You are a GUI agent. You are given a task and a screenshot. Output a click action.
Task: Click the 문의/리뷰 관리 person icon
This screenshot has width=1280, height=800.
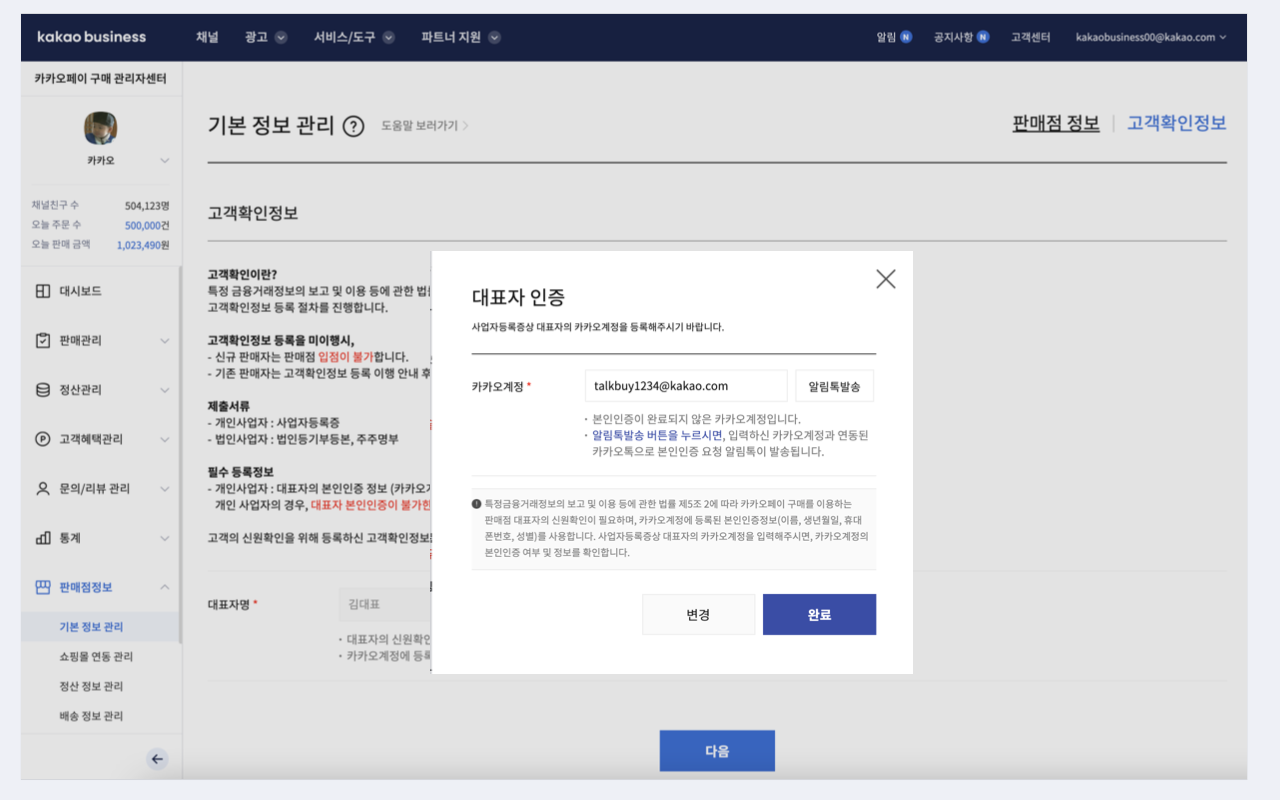(42, 488)
